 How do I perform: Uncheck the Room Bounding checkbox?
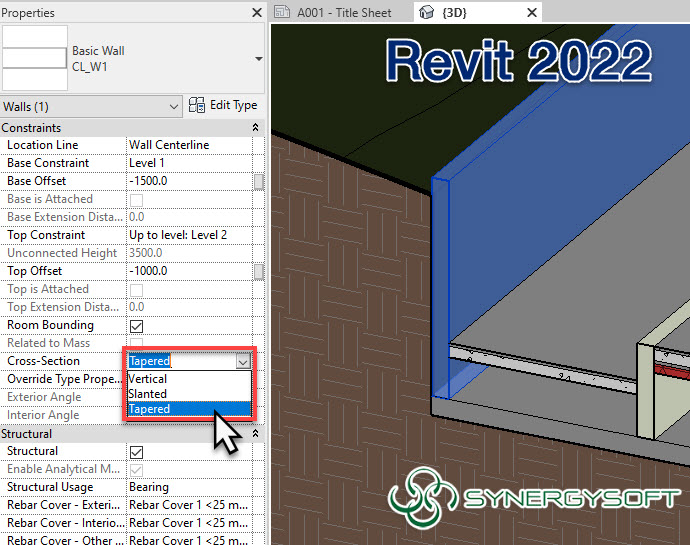click(136, 326)
